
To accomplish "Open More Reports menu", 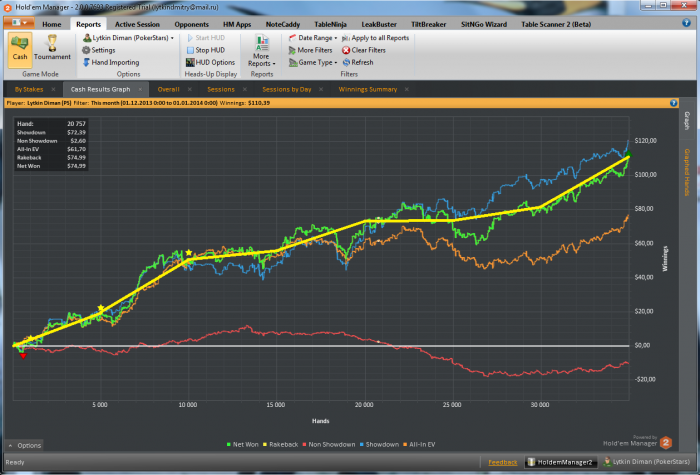I will point(262,50).
